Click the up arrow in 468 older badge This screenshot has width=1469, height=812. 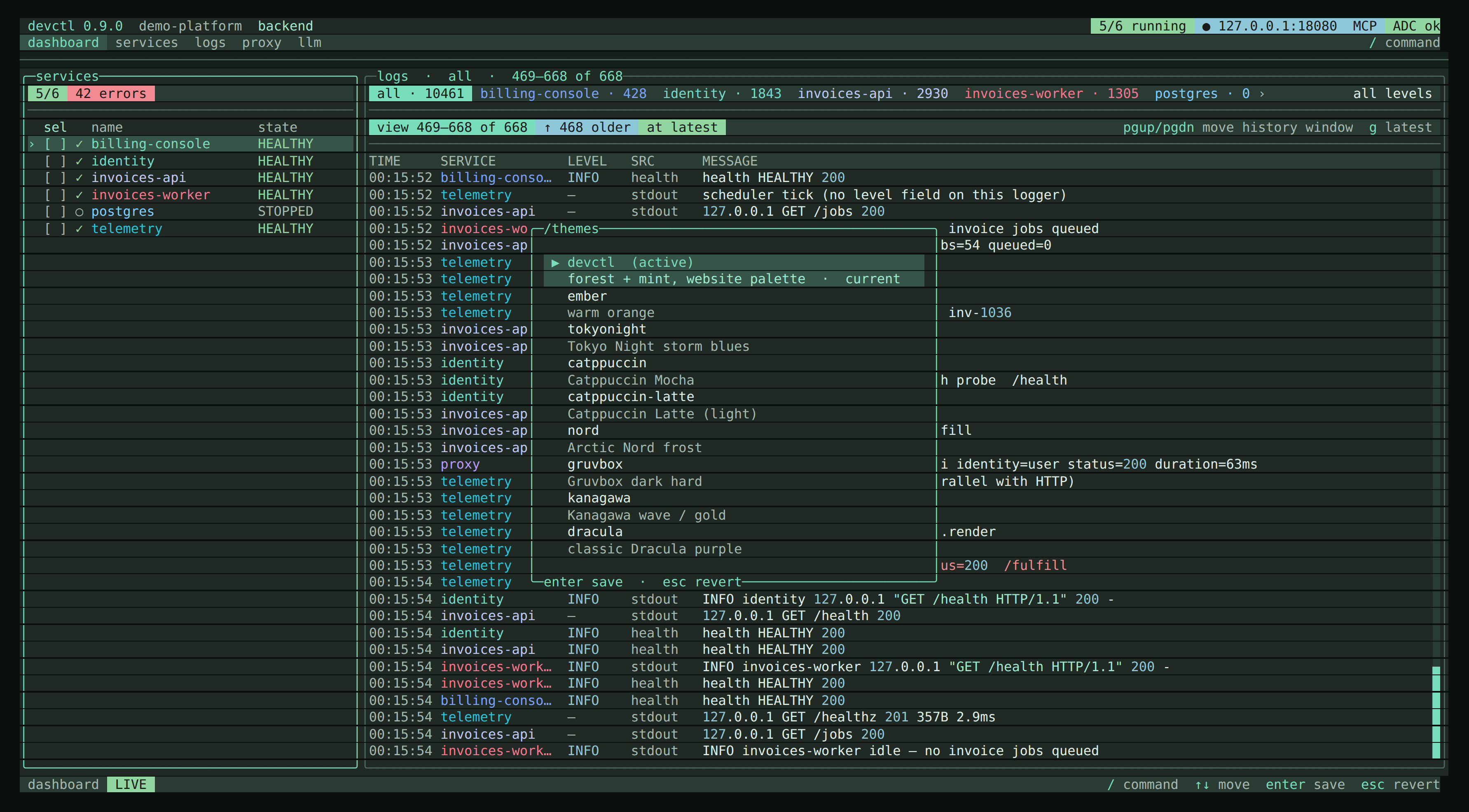tap(547, 128)
